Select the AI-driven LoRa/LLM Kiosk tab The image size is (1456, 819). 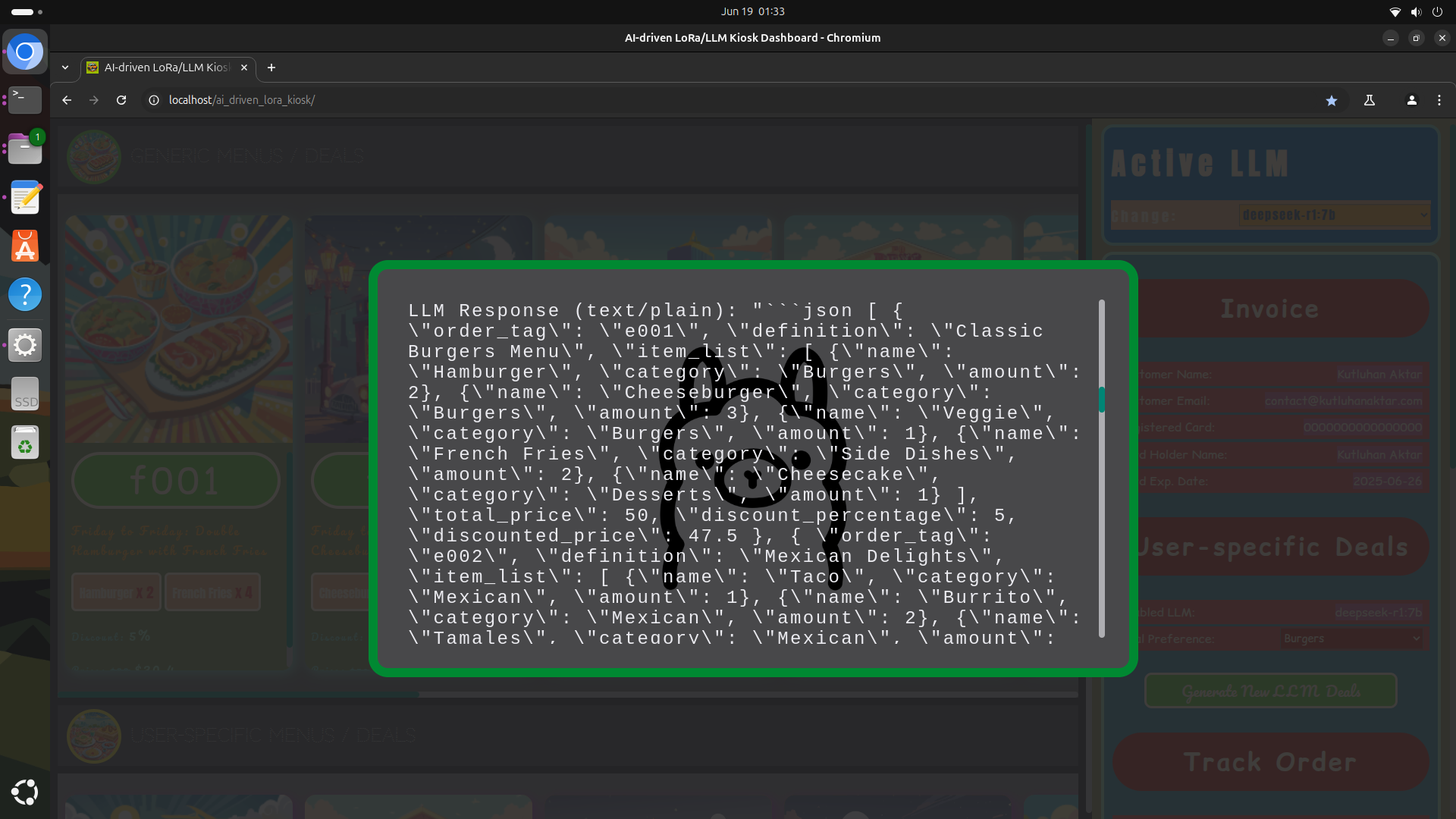167,67
